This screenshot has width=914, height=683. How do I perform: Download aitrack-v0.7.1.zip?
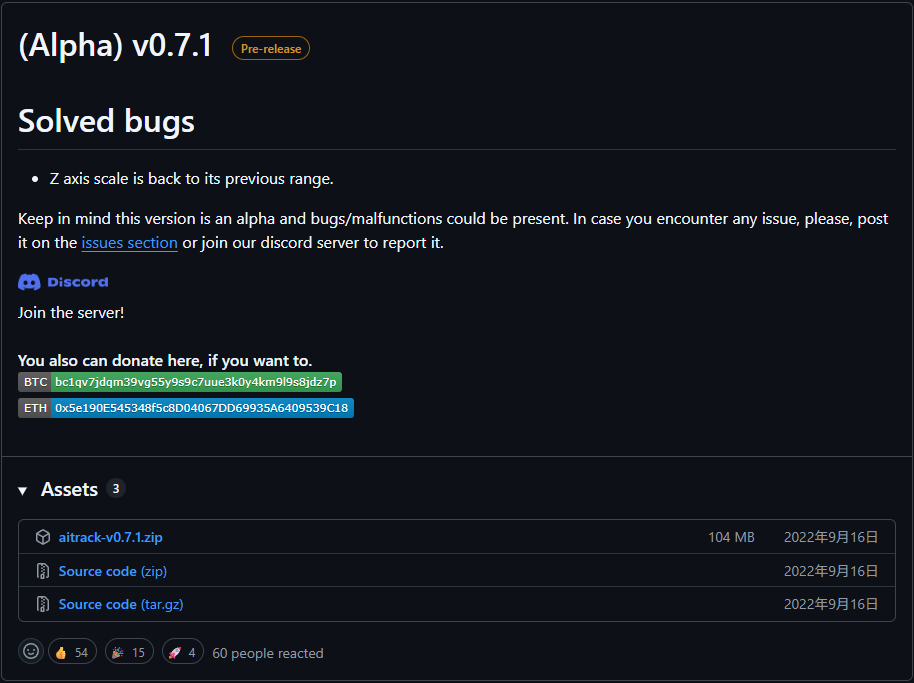(x=110, y=536)
